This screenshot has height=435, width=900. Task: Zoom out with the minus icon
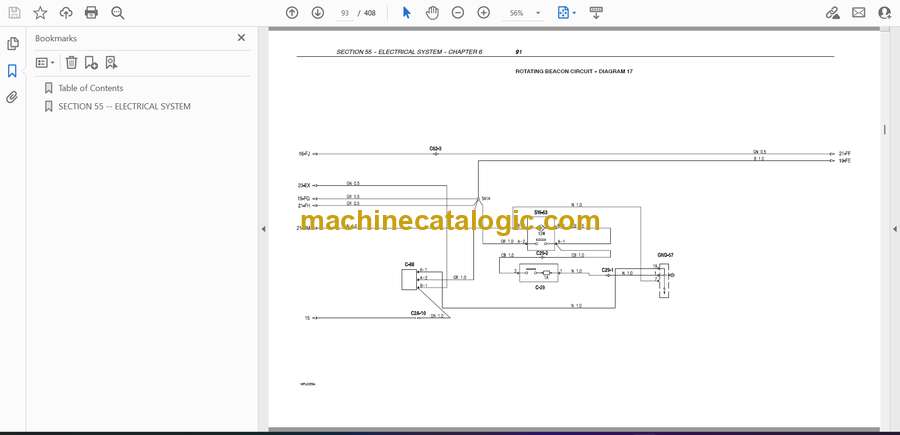tap(458, 13)
